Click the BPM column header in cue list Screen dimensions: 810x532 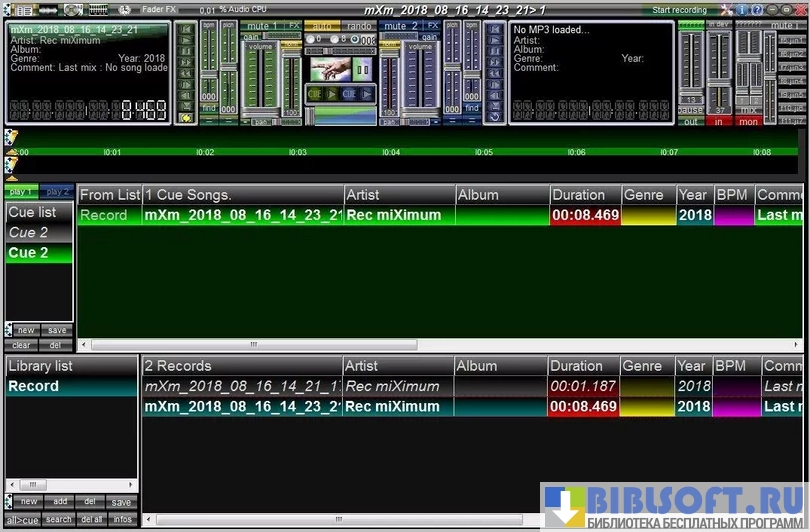(x=731, y=195)
